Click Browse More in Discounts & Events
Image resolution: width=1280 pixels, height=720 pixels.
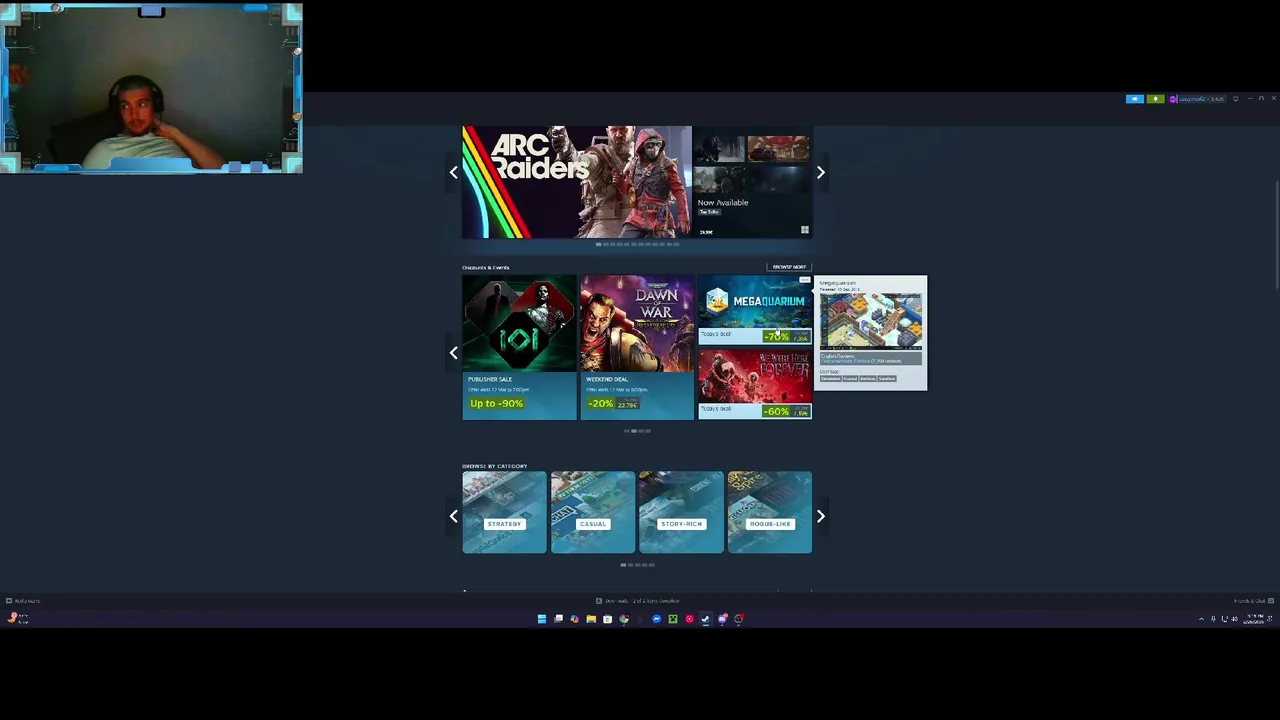789,267
